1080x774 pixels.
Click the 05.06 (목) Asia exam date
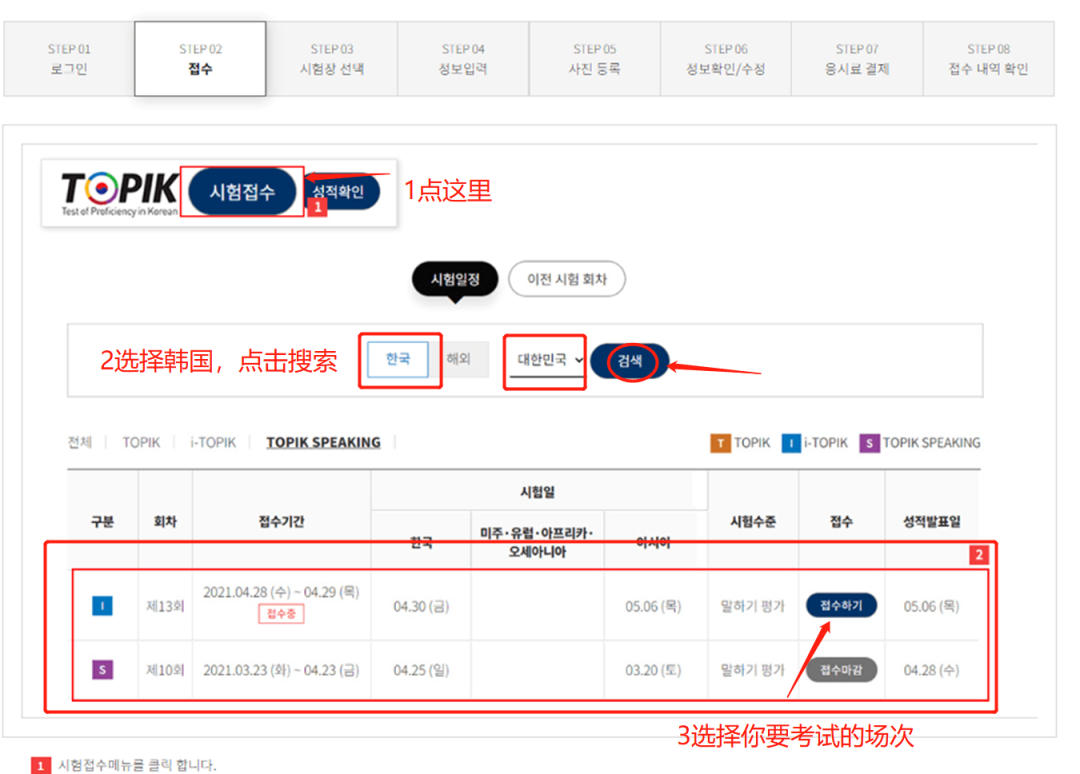pyautogui.click(x=653, y=607)
